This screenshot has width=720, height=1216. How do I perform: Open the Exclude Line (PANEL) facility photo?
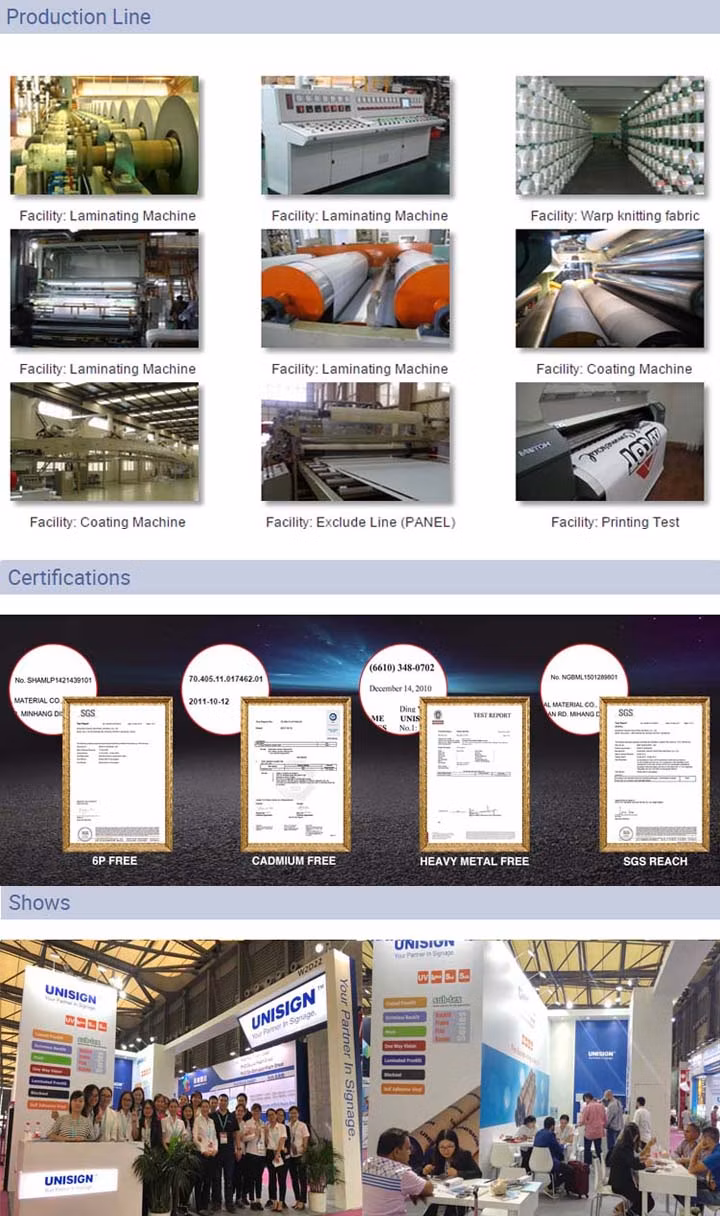(355, 442)
